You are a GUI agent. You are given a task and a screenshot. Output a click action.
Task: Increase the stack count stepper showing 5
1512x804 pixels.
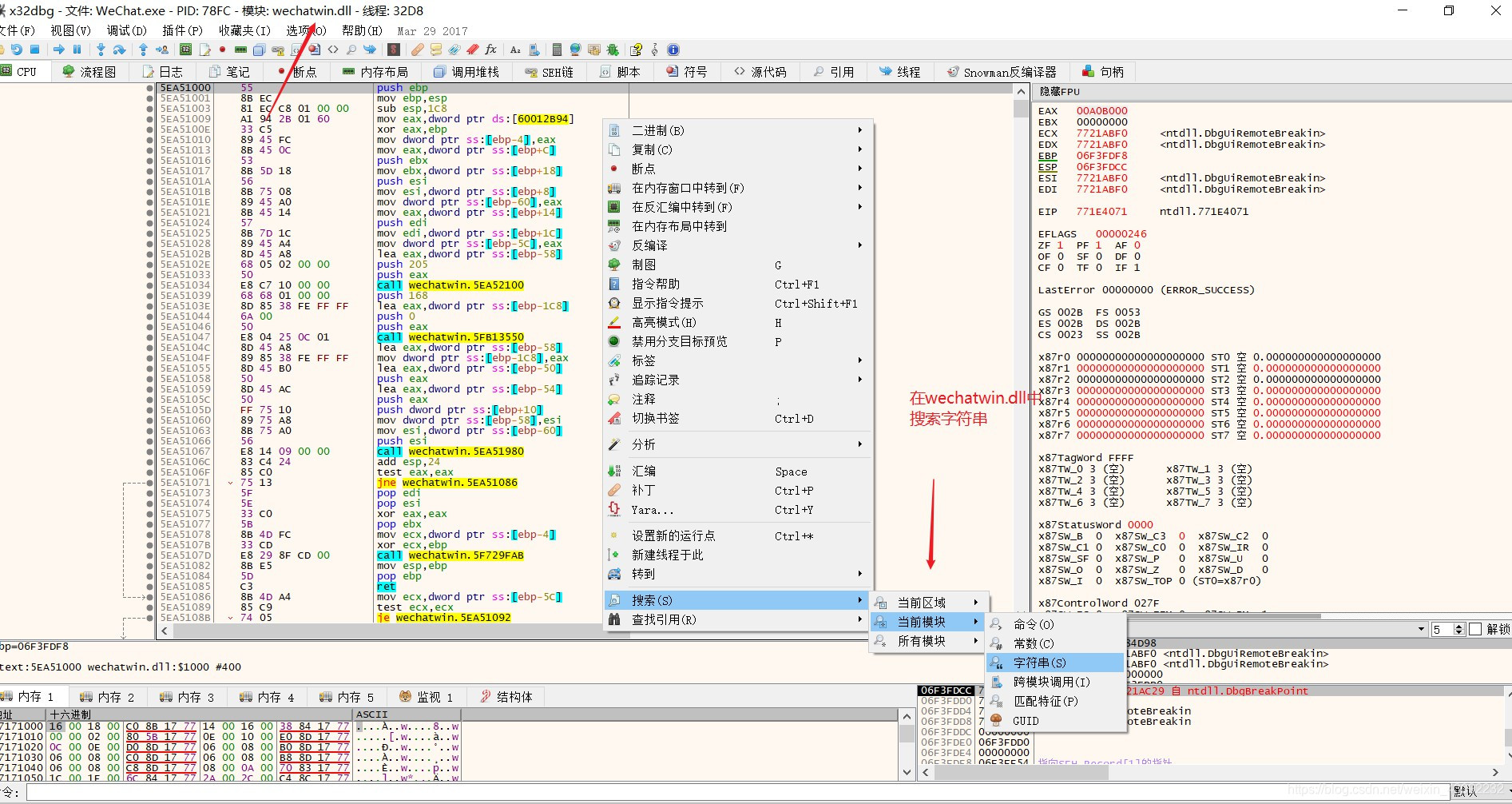click(1459, 626)
